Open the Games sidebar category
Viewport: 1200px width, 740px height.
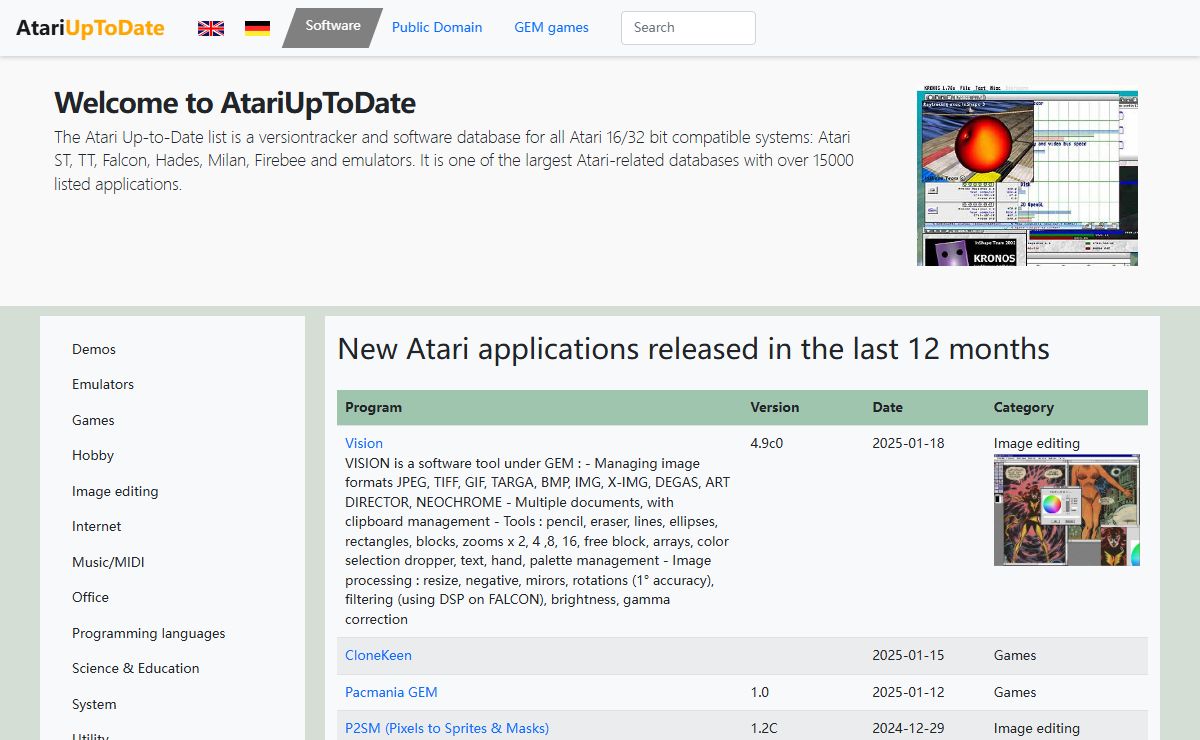(x=93, y=420)
